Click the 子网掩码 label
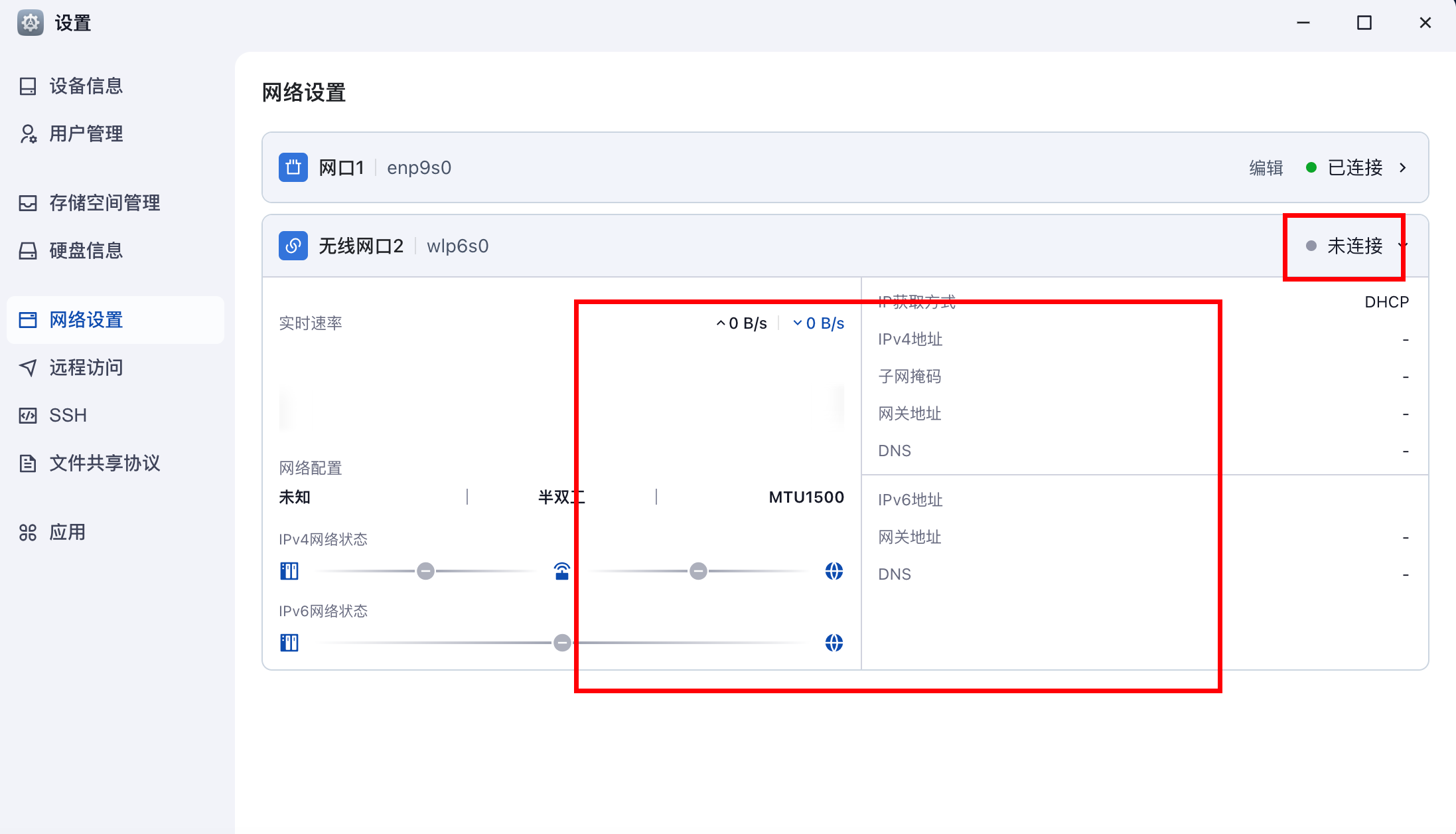 (910, 376)
